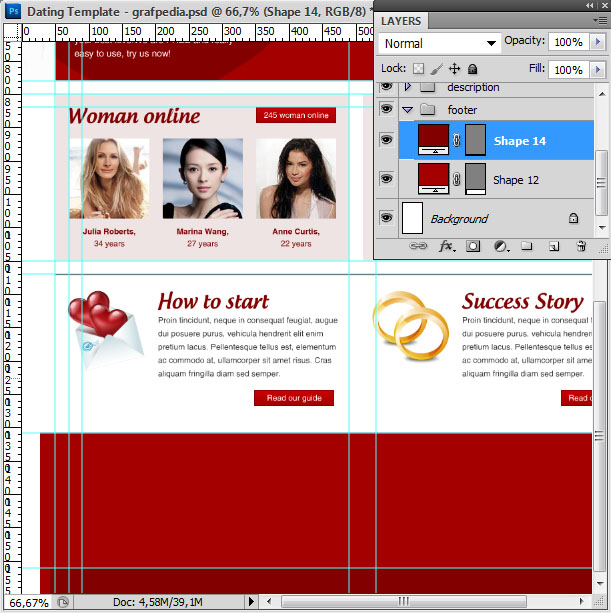Click Shape 12 vector mask thumbnail
611x613 pixels.
click(x=475, y=179)
